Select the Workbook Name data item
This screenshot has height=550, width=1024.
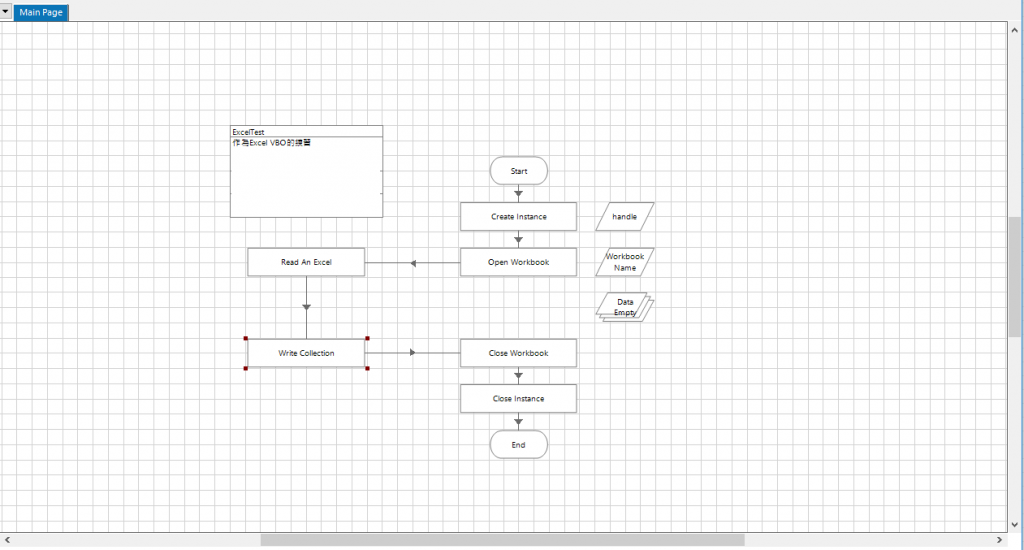click(625, 262)
